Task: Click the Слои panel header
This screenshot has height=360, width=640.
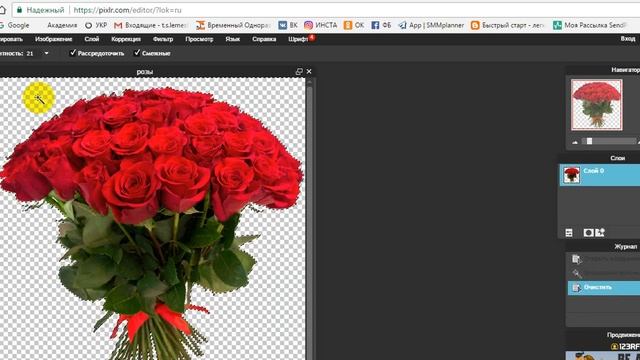Action: (618, 158)
